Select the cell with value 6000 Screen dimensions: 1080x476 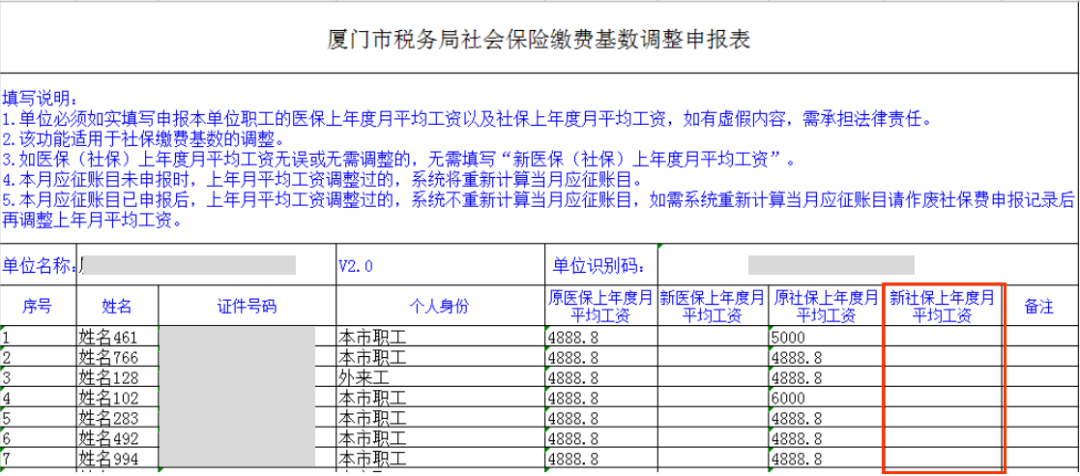825,398
